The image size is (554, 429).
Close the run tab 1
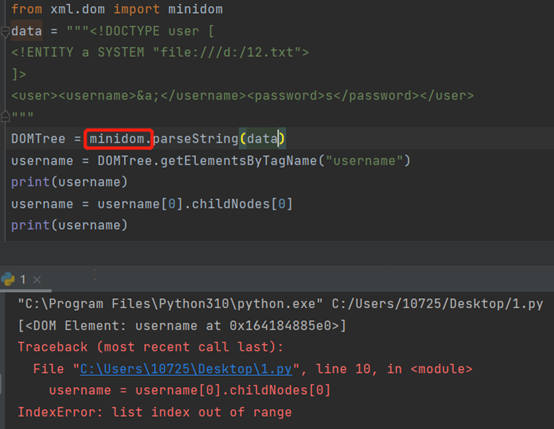pyautogui.click(x=37, y=280)
